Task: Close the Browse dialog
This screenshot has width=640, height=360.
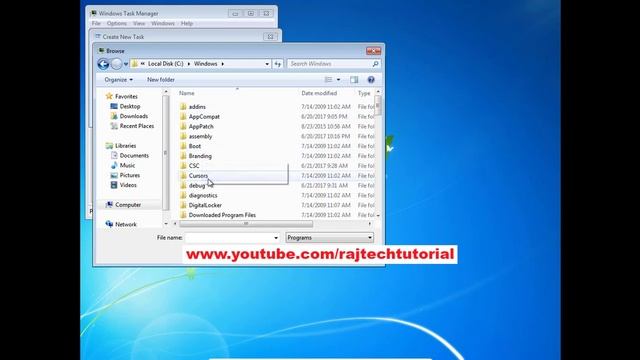Action: (373, 51)
